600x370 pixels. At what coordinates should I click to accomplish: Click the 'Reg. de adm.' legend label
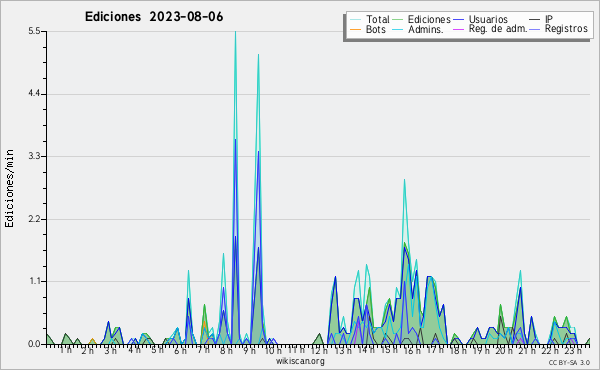(x=498, y=29)
